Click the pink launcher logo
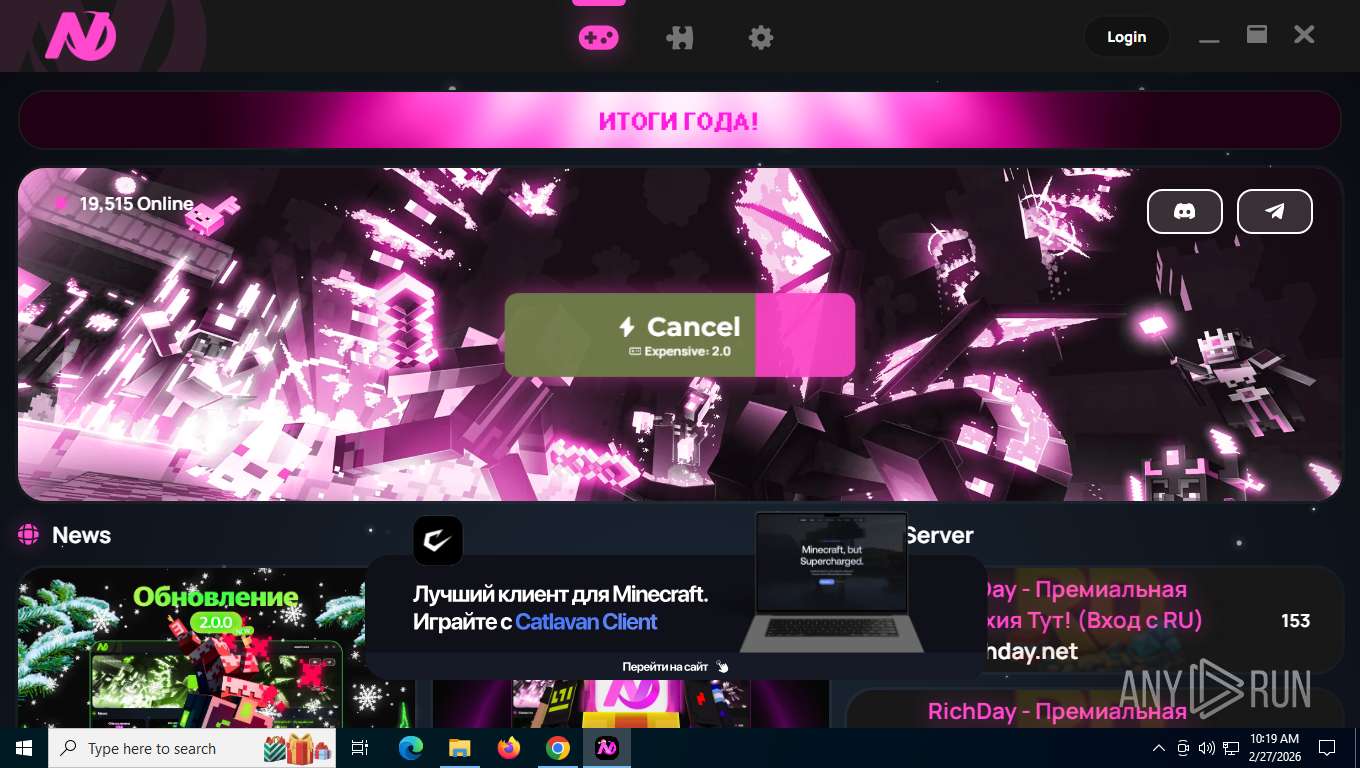 (x=81, y=35)
